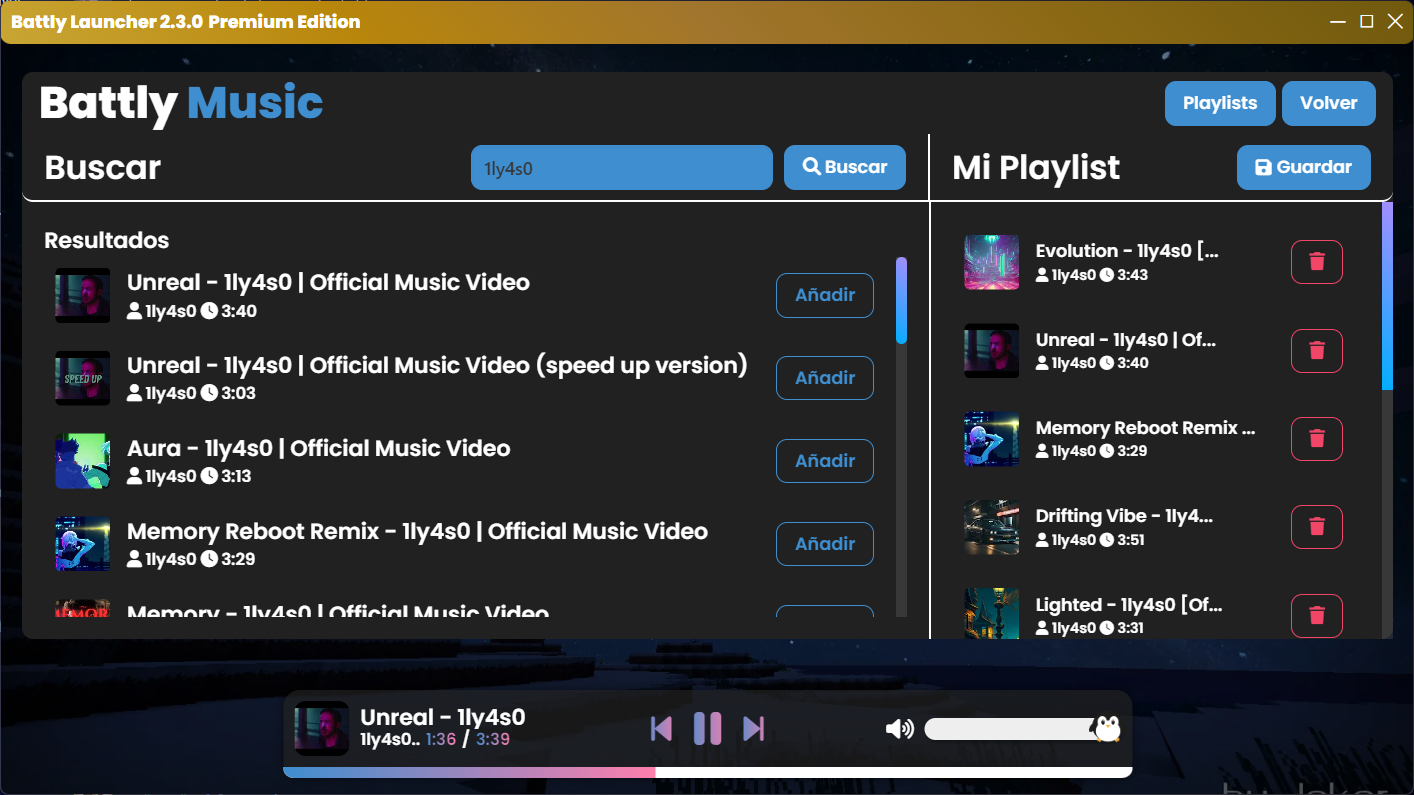Go back with the Volver button
Image resolution: width=1414 pixels, height=795 pixels.
1329,103
